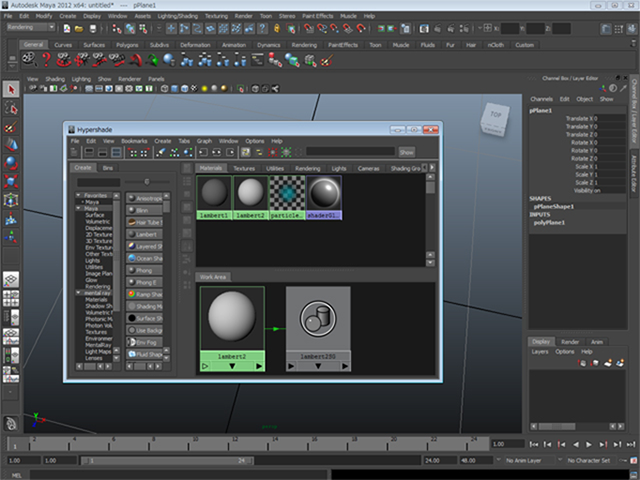
Task: Select lambert1 material swatch
Action: click(x=214, y=197)
